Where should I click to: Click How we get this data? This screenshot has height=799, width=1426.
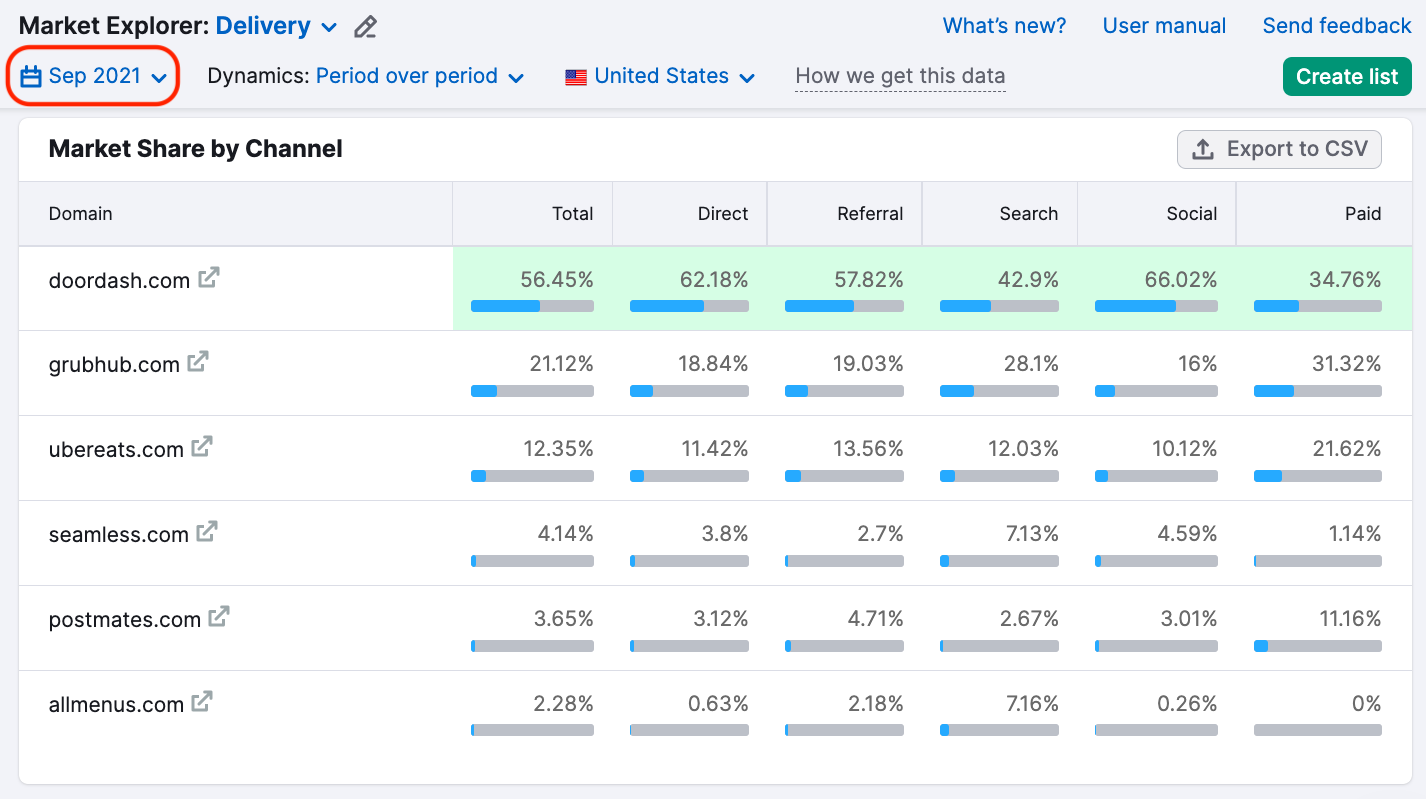pyautogui.click(x=900, y=76)
